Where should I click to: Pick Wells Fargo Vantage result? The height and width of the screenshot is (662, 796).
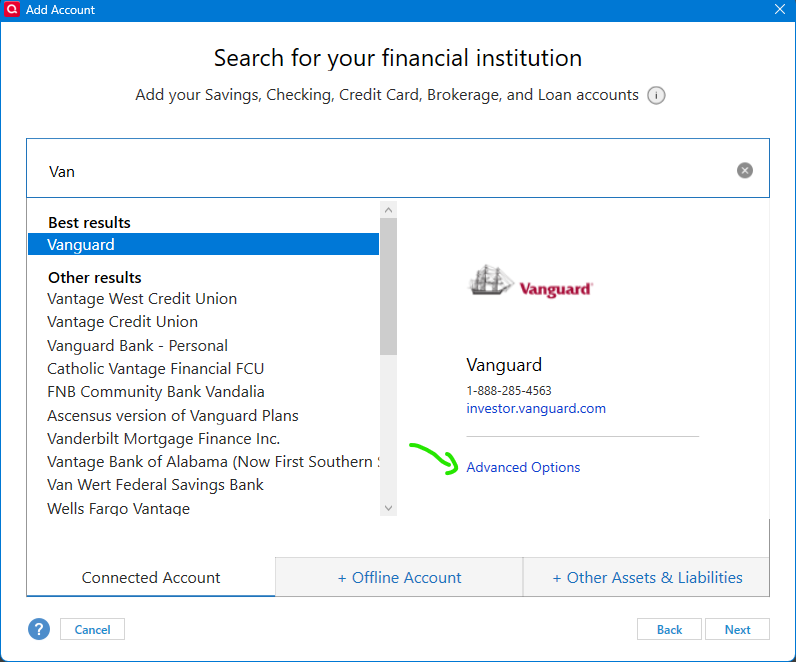click(118, 508)
